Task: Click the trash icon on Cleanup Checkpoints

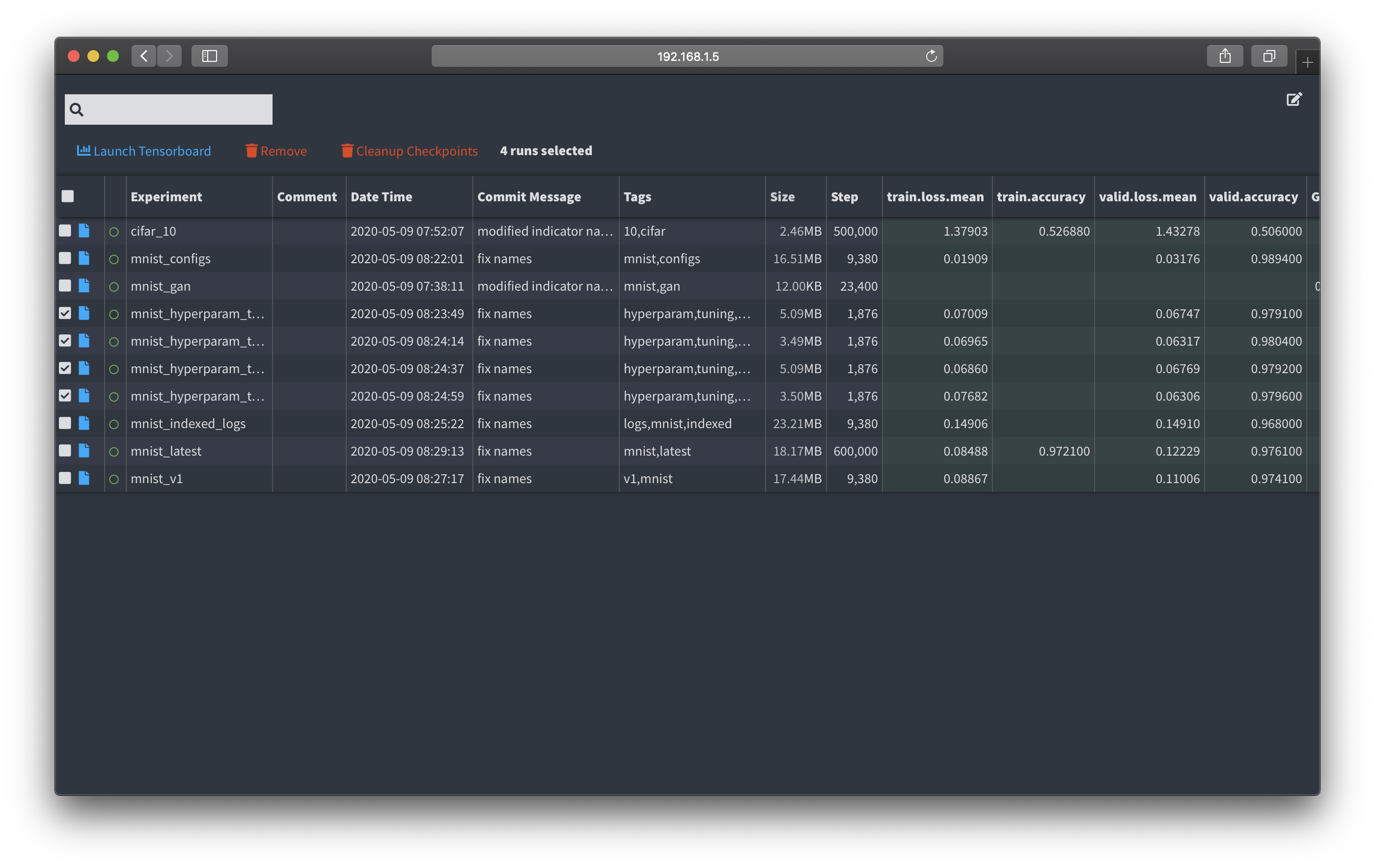Action: [x=346, y=150]
